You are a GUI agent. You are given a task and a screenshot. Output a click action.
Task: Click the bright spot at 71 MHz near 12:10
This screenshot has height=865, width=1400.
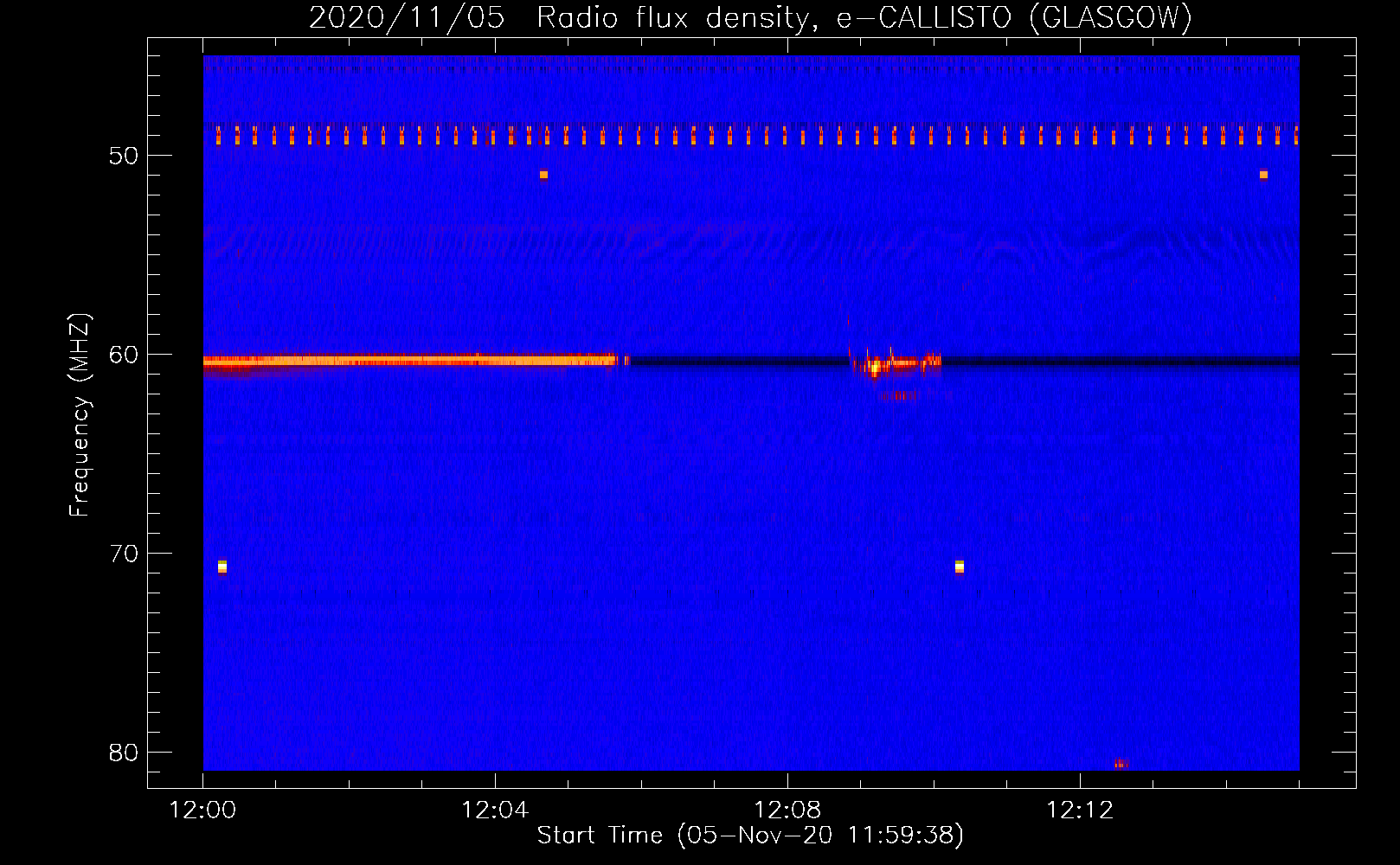tap(959, 567)
